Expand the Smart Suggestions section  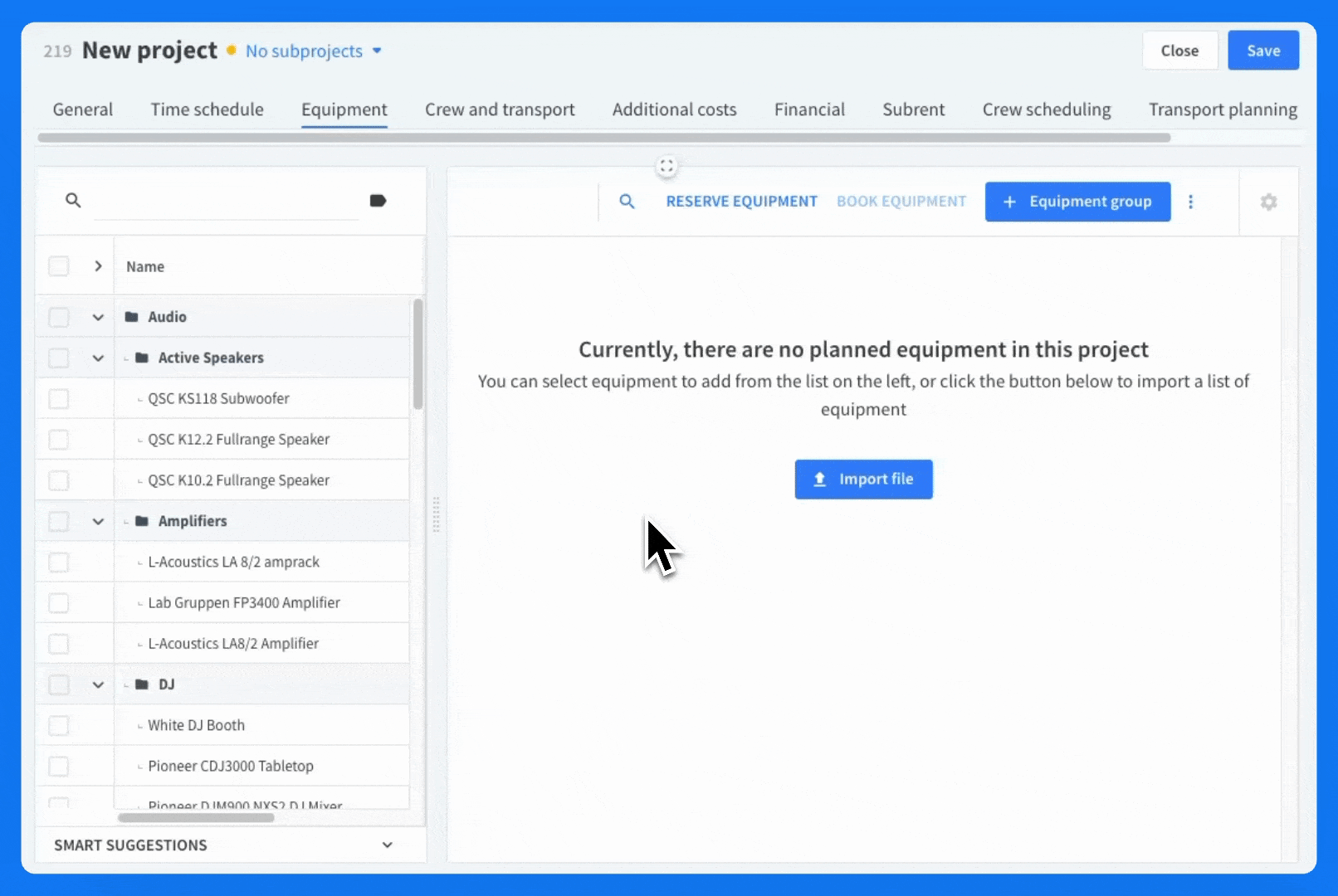click(x=387, y=845)
